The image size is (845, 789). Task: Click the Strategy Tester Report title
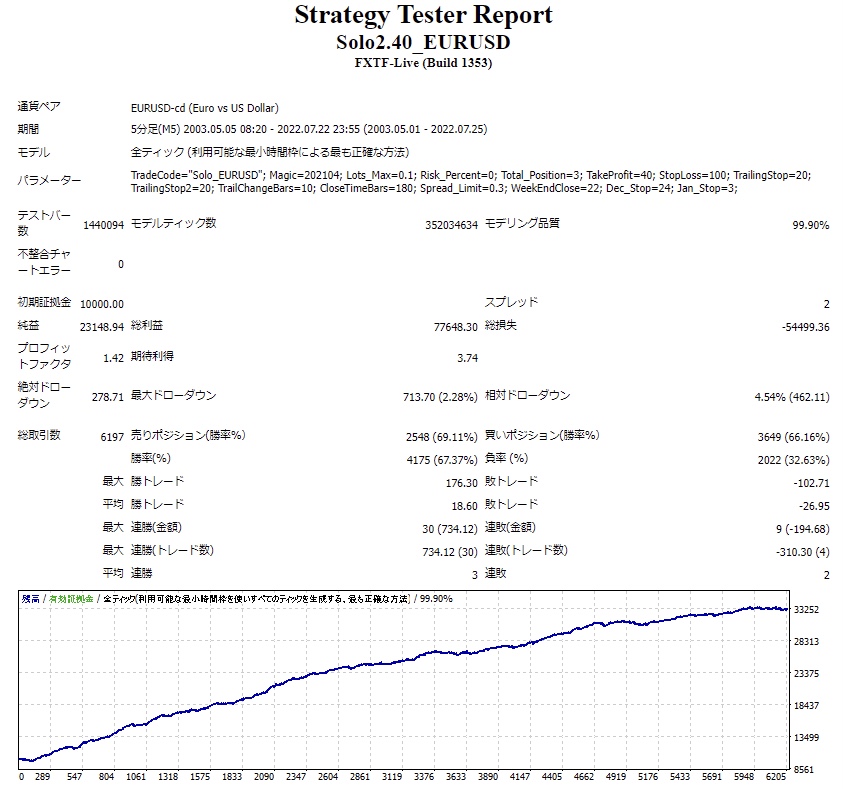(423, 16)
